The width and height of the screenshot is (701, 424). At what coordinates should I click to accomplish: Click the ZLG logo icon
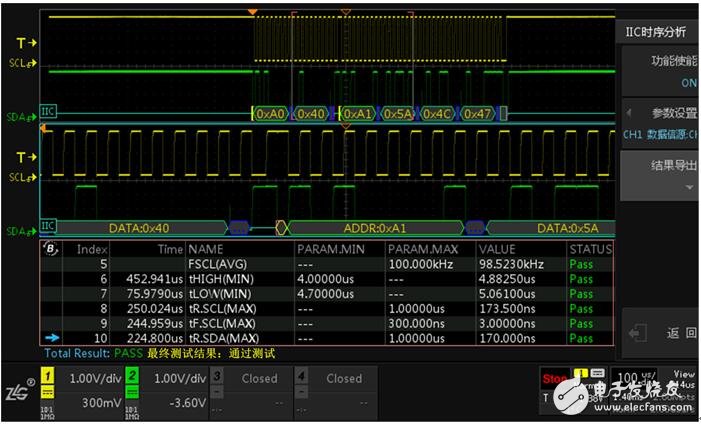(20, 387)
